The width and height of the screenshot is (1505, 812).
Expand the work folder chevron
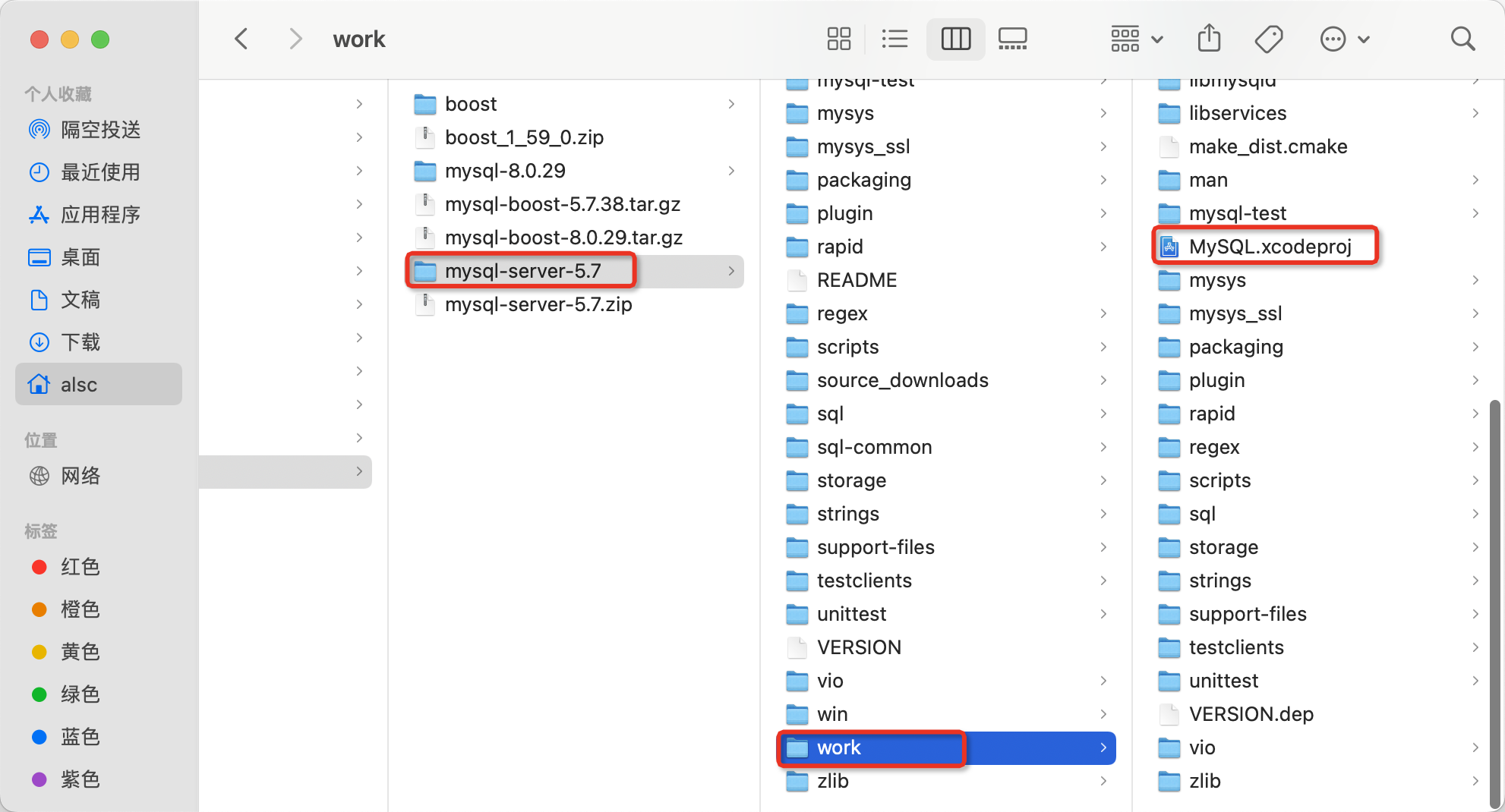[1103, 747]
